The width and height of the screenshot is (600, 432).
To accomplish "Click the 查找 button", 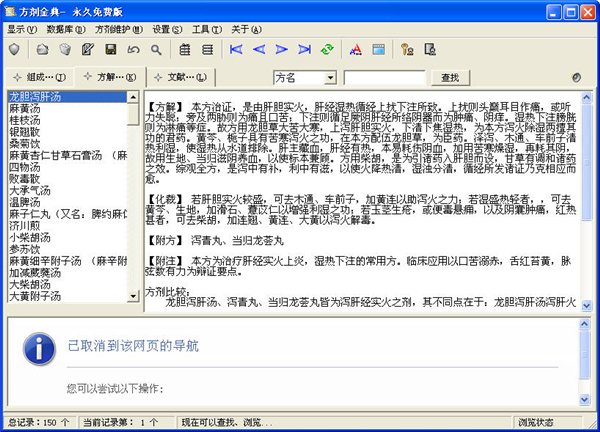I will tap(450, 78).
